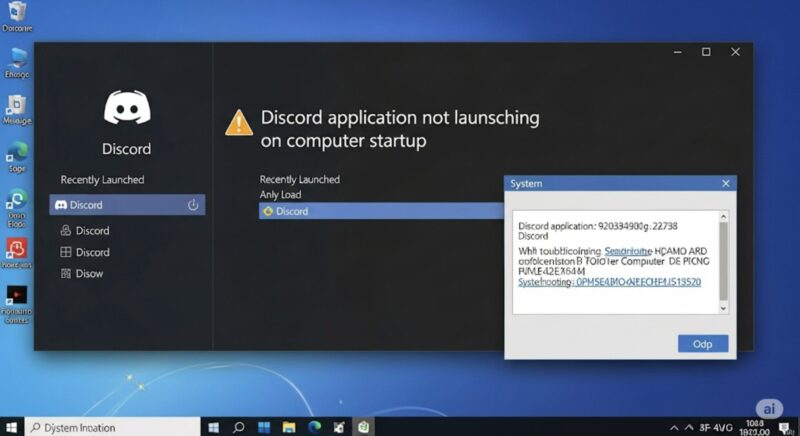The height and width of the screenshot is (436, 800).
Task: Click the blue Windows 11 icon on the taskbar
Action: coord(264,427)
